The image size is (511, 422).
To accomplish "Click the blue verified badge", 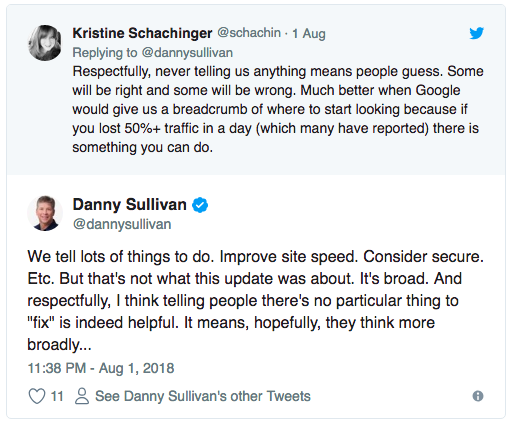I will [200, 205].
